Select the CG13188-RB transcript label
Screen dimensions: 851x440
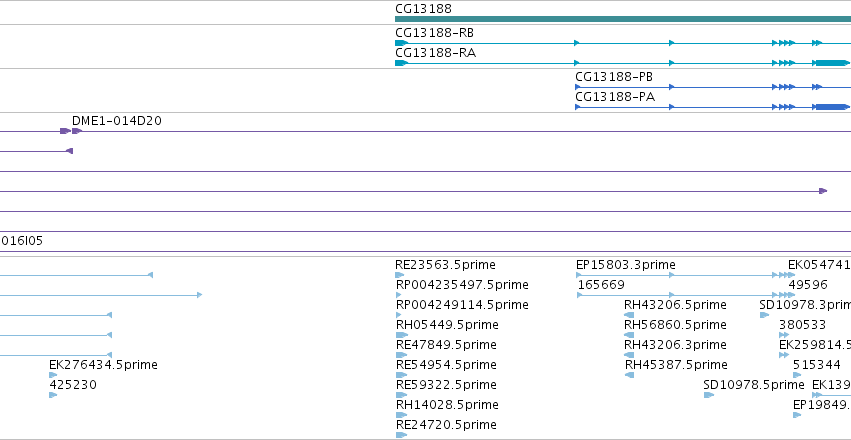coord(434,33)
